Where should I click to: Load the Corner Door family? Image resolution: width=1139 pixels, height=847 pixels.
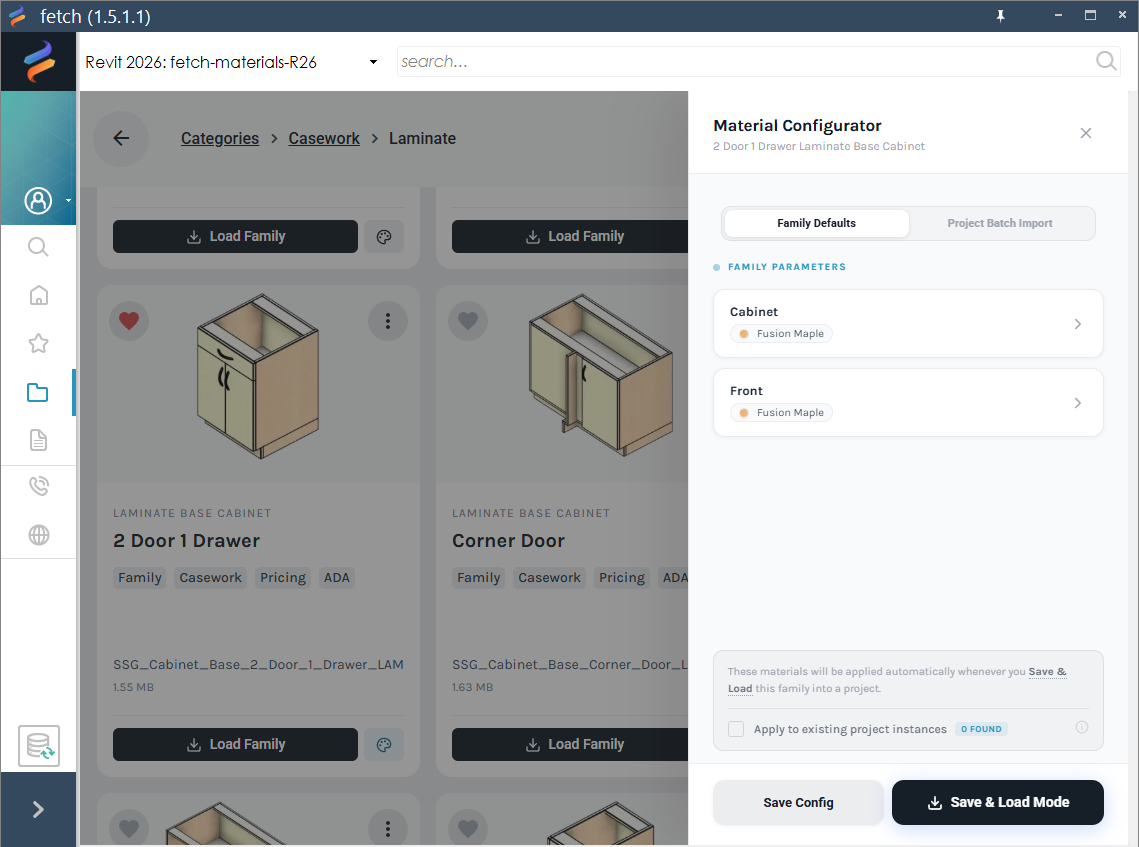click(x=570, y=745)
